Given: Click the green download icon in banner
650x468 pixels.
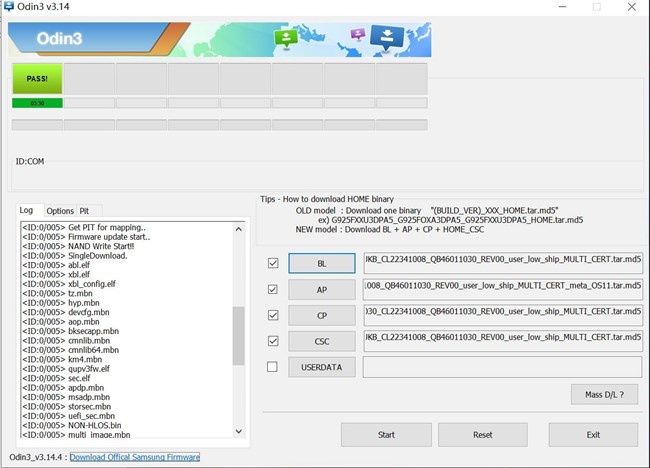Looking at the screenshot, I should (286, 39).
